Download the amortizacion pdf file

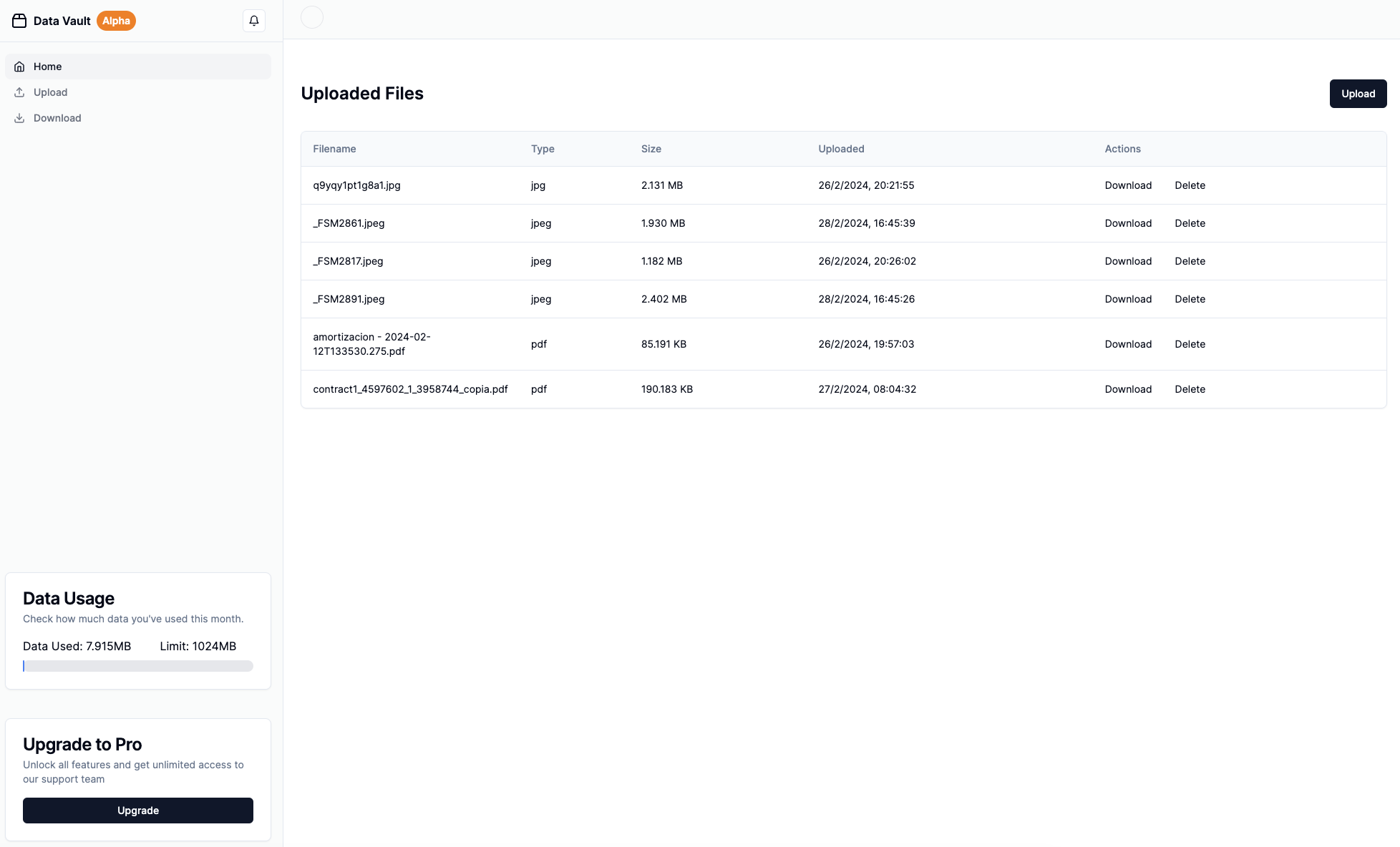(x=1128, y=344)
